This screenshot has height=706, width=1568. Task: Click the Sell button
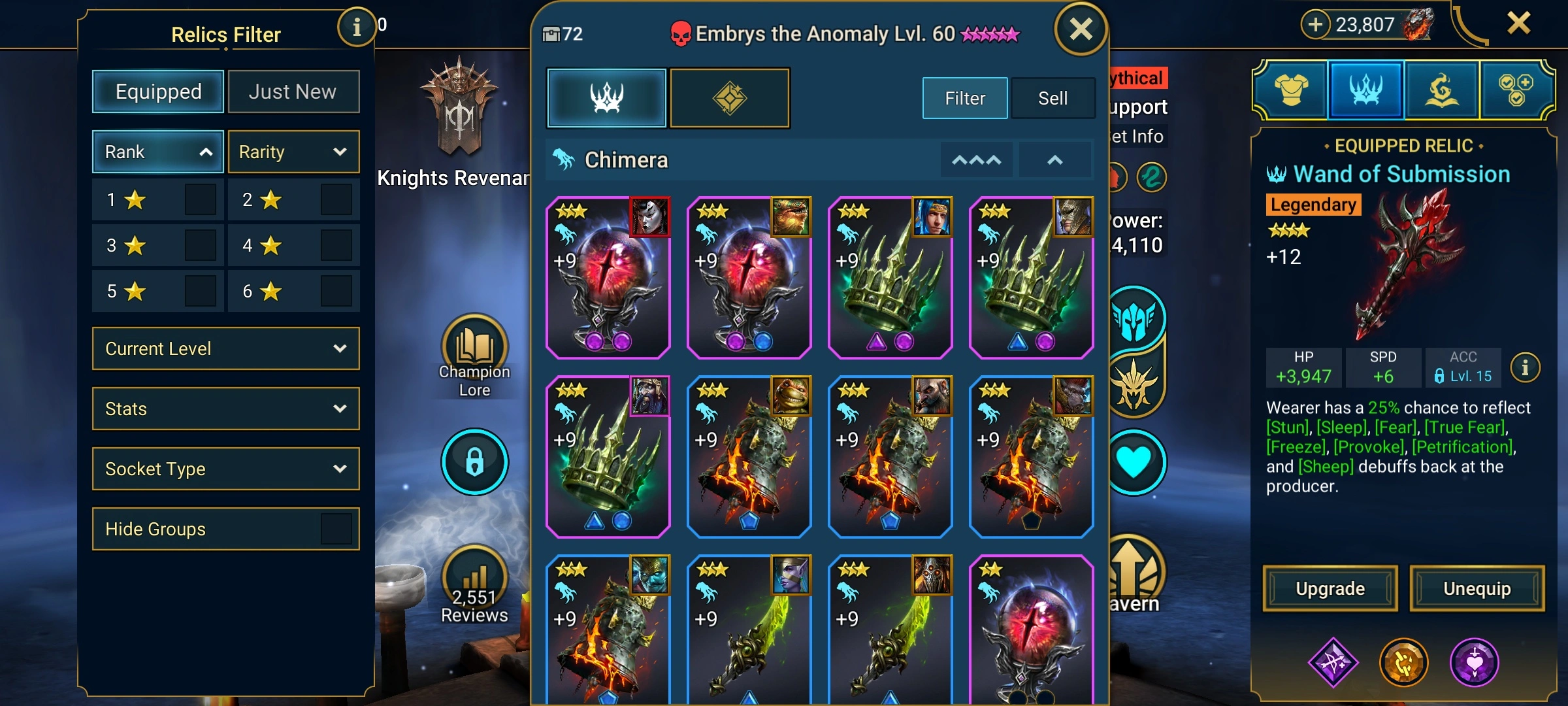tap(1053, 98)
